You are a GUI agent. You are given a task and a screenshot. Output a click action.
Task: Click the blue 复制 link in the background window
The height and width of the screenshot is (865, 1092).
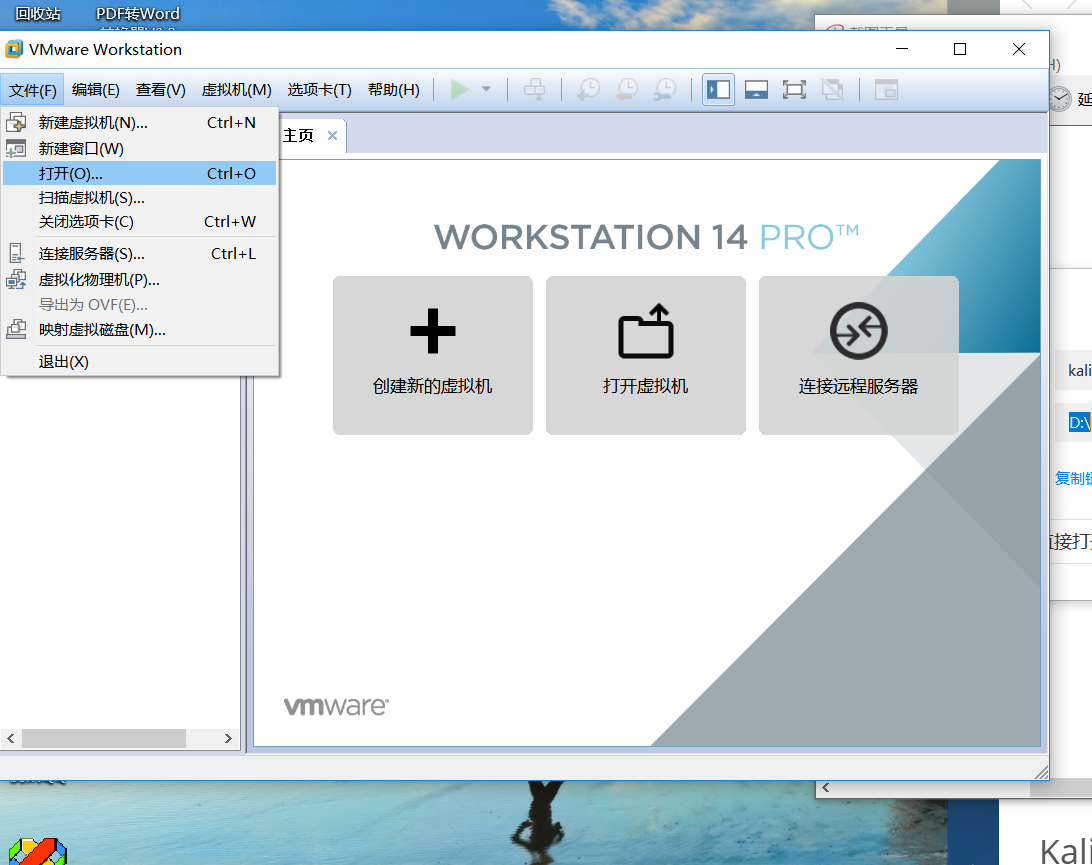point(1073,478)
